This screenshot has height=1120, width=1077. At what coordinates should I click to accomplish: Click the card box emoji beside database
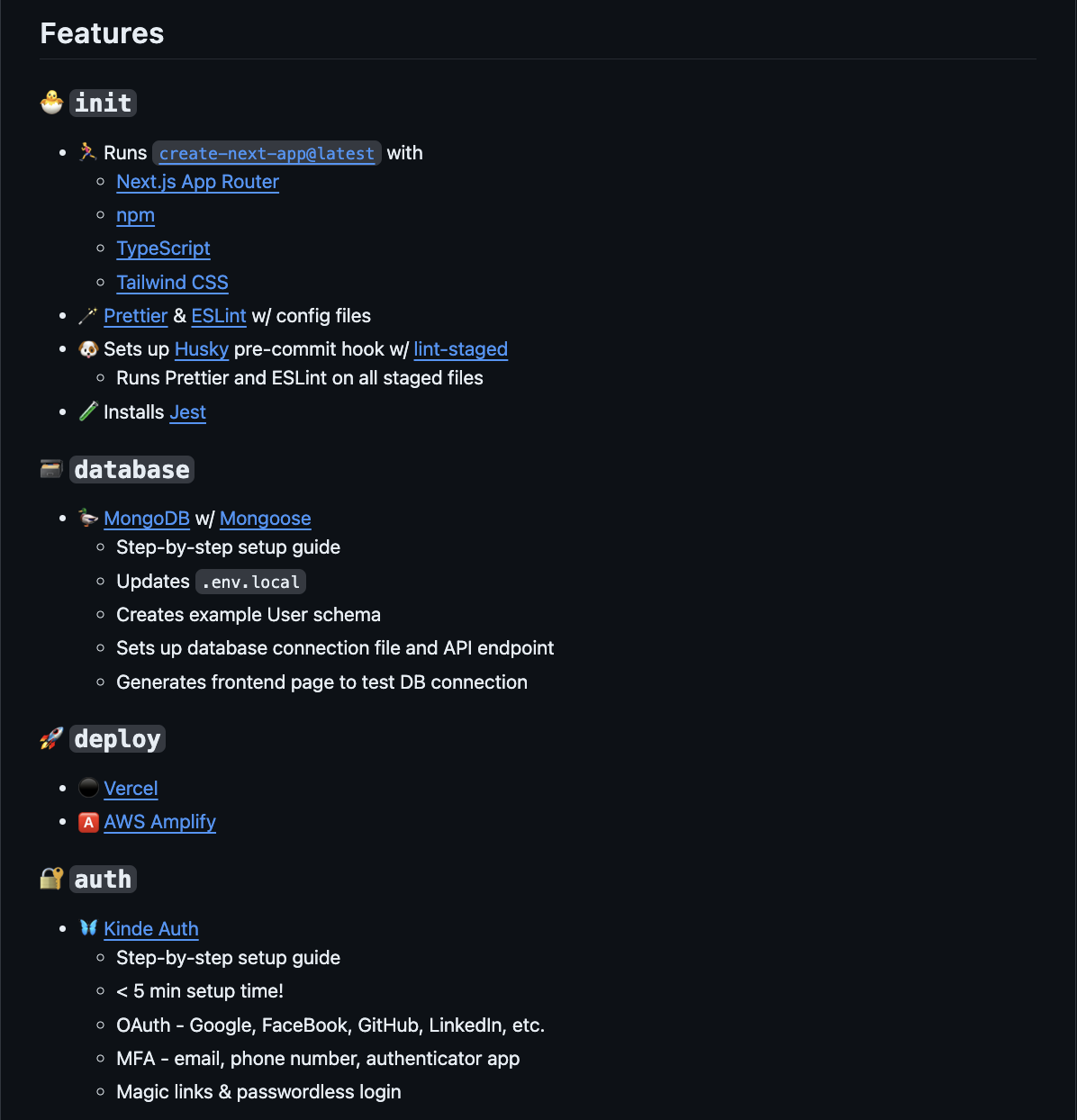tap(52, 469)
